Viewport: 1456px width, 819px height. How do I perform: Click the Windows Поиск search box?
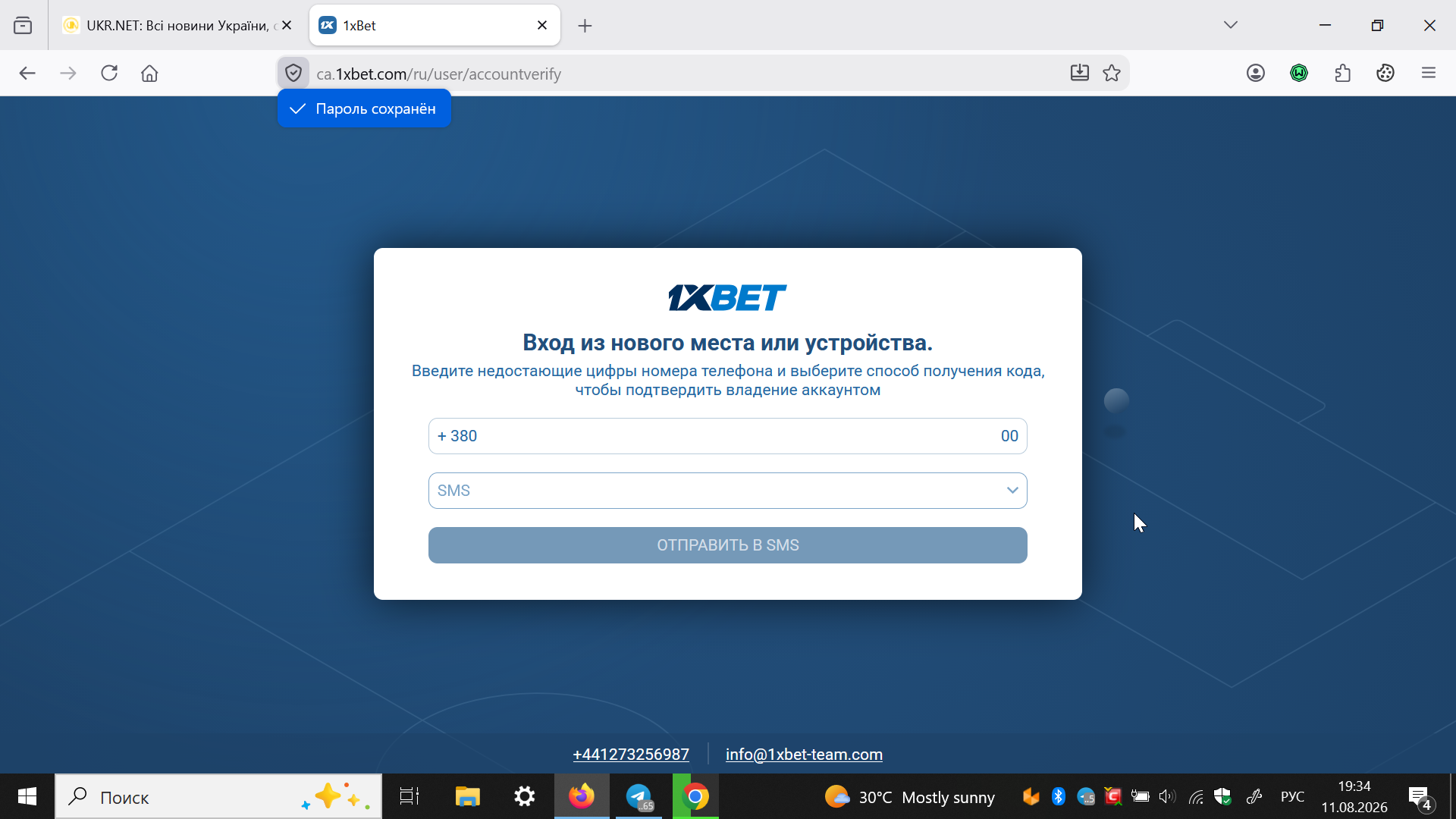[218, 796]
